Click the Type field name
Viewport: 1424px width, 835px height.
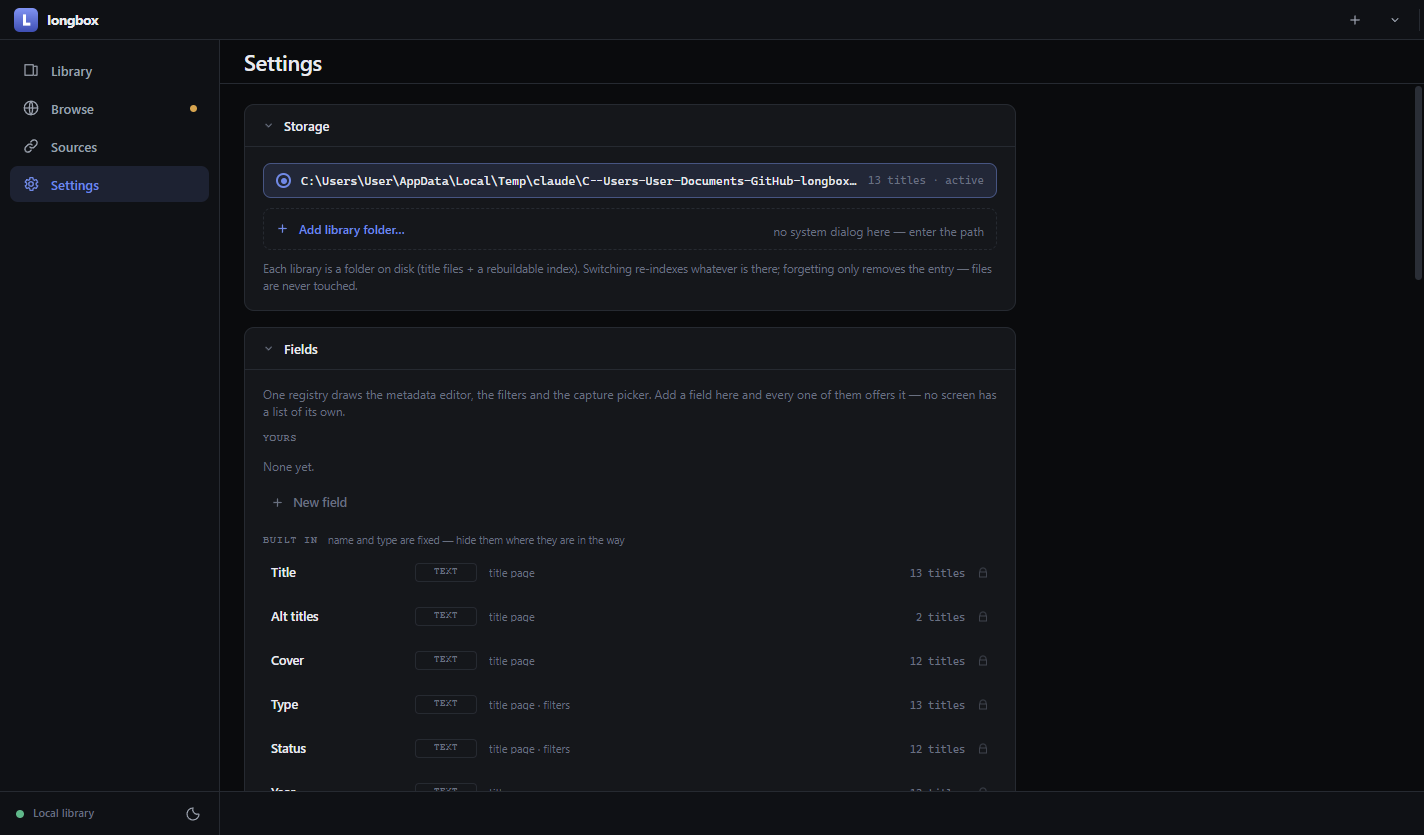(285, 705)
